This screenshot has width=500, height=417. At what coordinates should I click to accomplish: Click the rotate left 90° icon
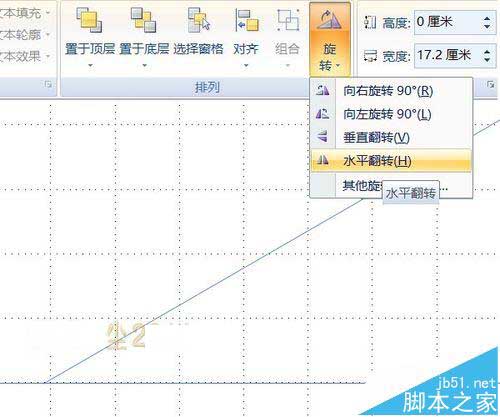[x=323, y=114]
